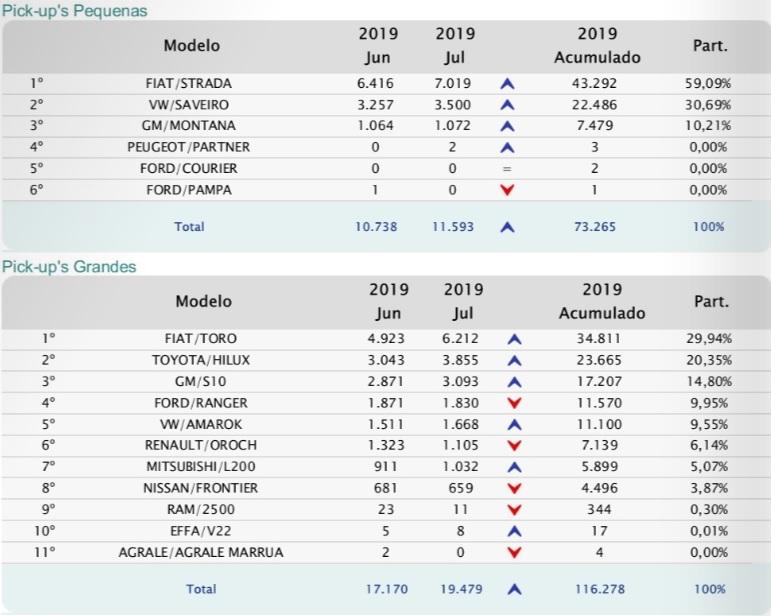Viewport: 771px width, 616px height.
Task: Select the NISSAN/FRONTIER model name
Action: pyautogui.click(x=201, y=488)
